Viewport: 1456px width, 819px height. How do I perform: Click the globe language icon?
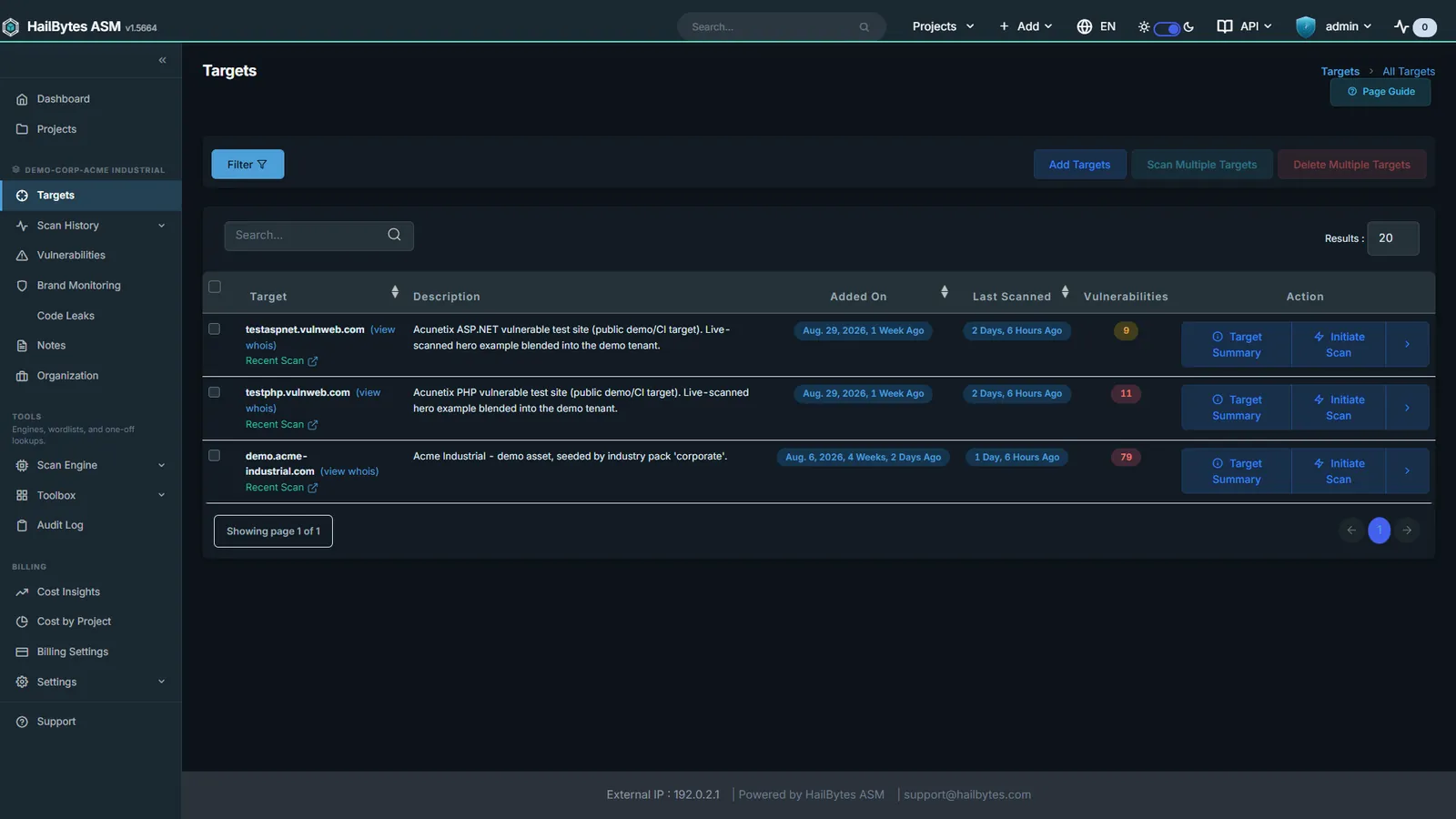(x=1084, y=26)
